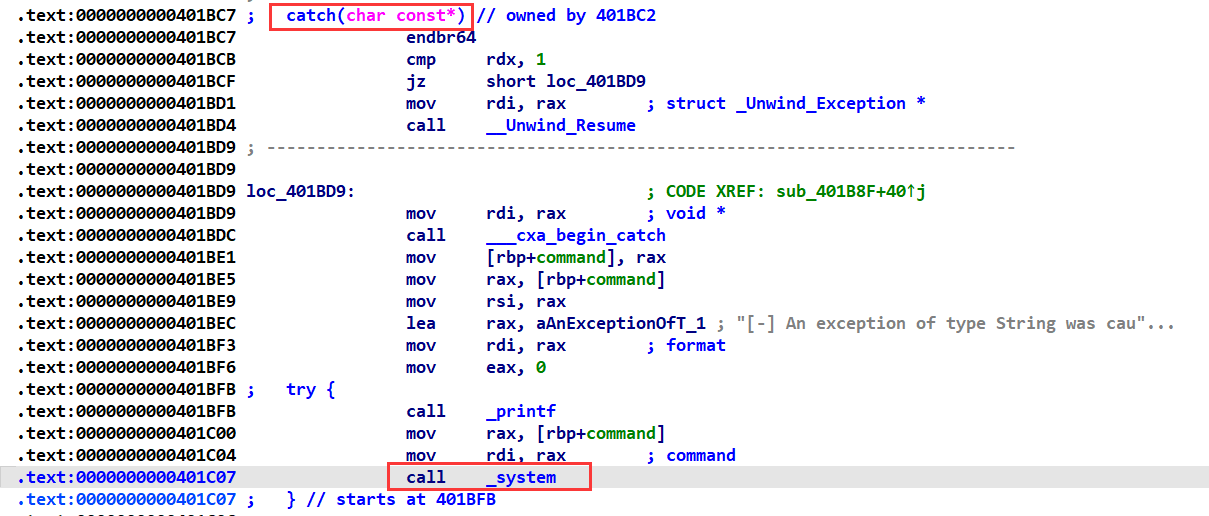Click address .text:0000000000401BDC
Viewport: 1209px width, 516px height.
[x=126, y=236]
